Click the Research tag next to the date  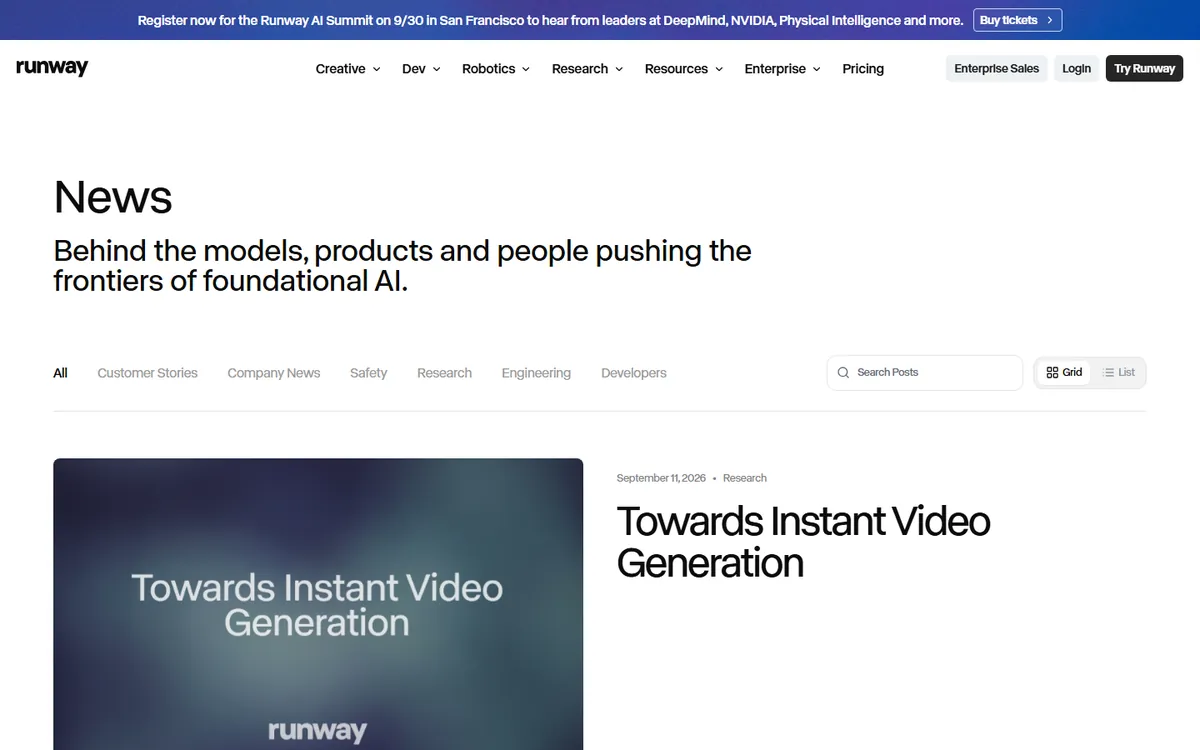click(x=745, y=478)
